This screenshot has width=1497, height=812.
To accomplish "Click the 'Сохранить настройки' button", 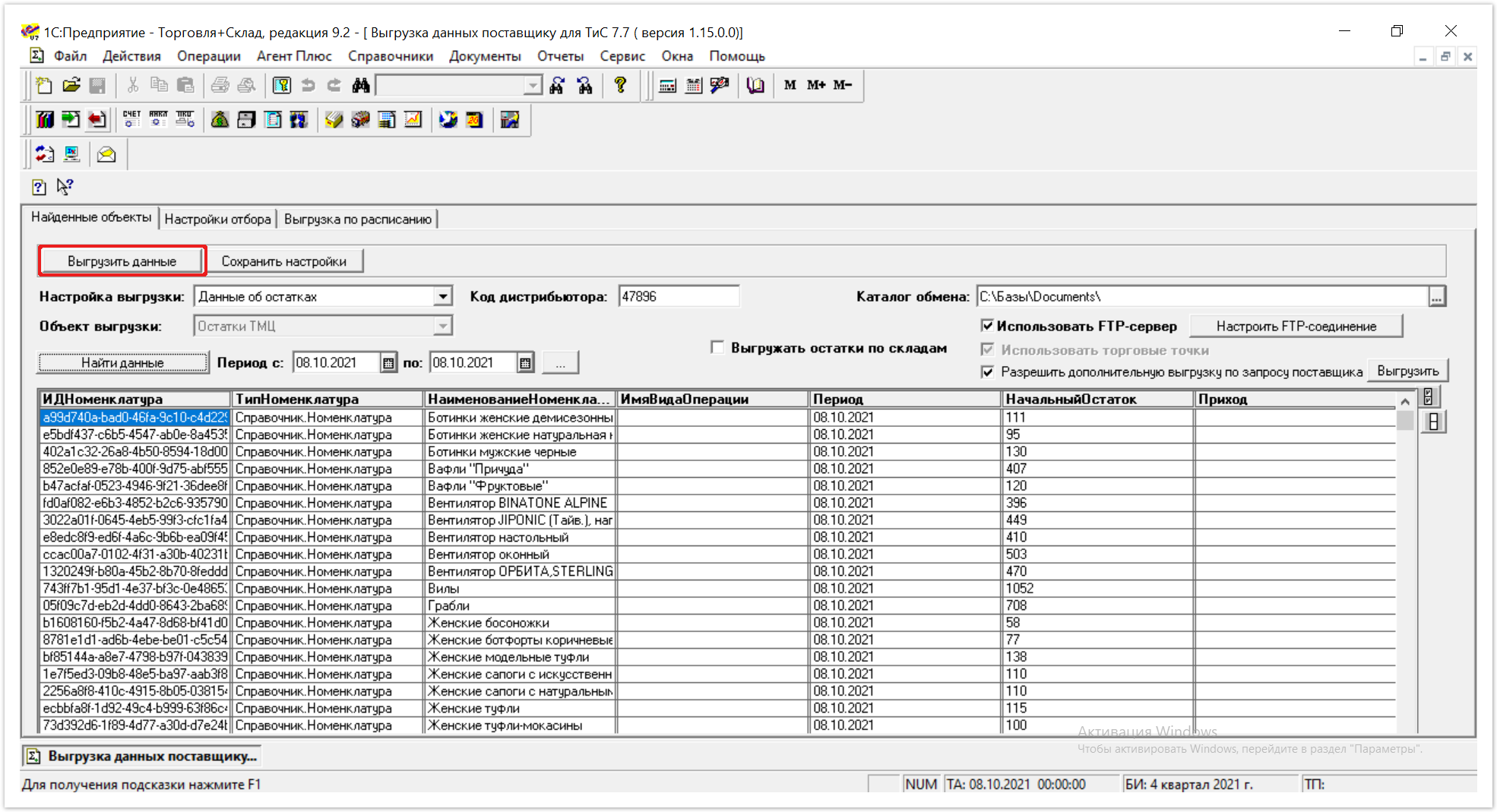I will tap(284, 261).
